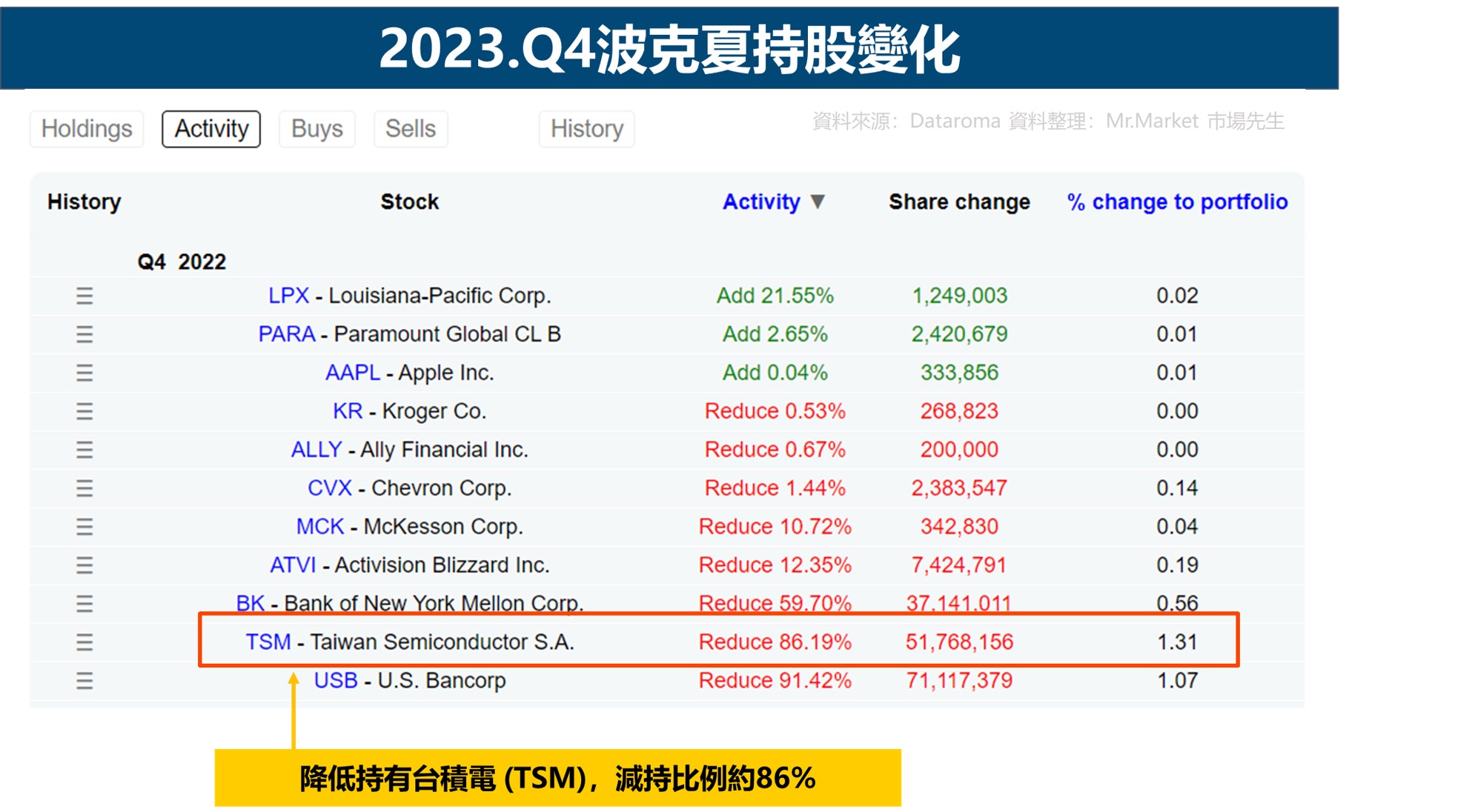Click the Share change column header
The image size is (1472, 812).
coord(959,202)
